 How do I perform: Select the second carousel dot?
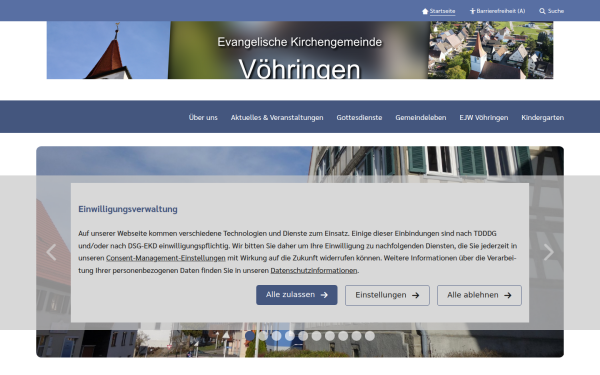pos(263,336)
